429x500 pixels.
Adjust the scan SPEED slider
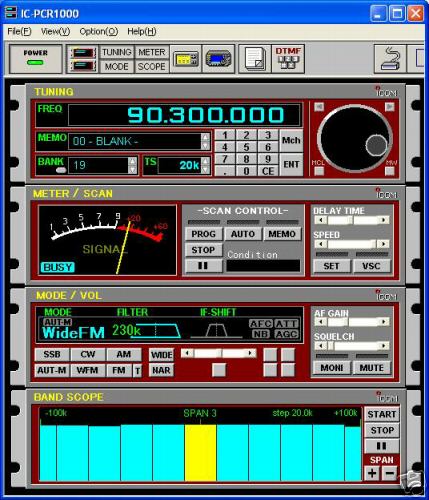click(351, 244)
